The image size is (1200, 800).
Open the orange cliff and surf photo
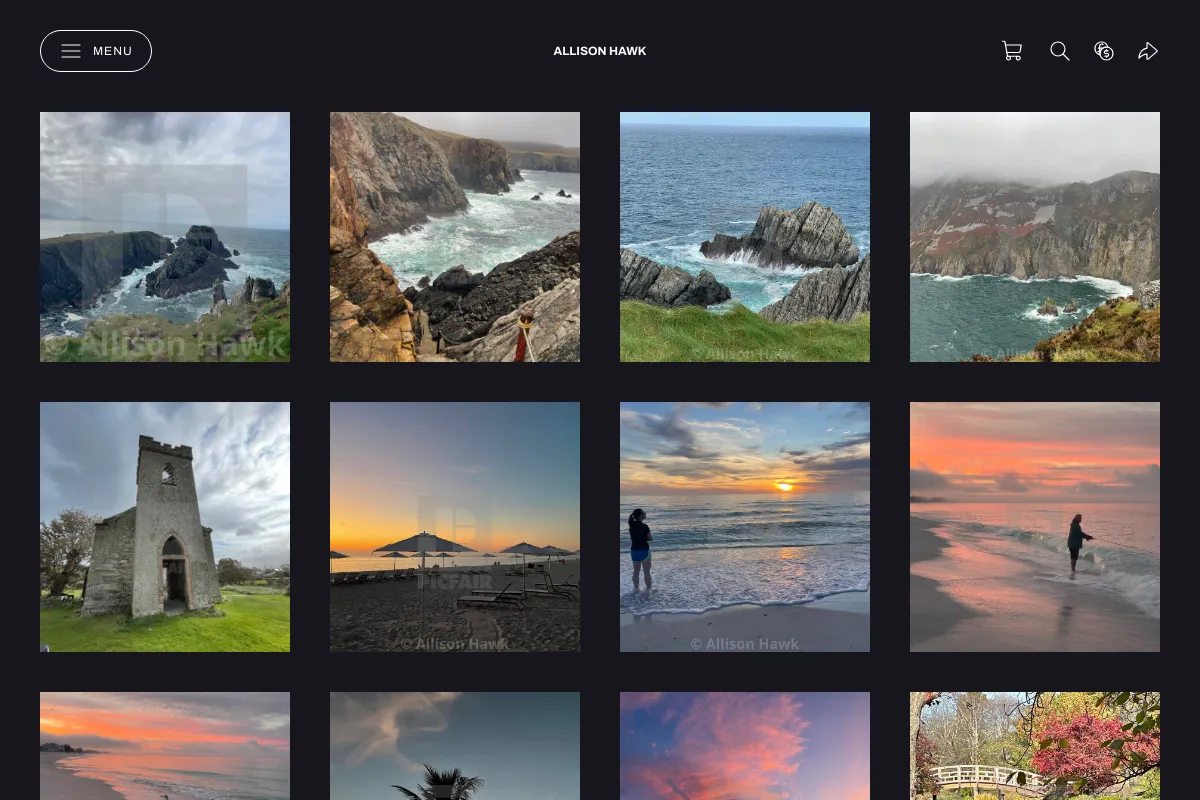pos(455,237)
